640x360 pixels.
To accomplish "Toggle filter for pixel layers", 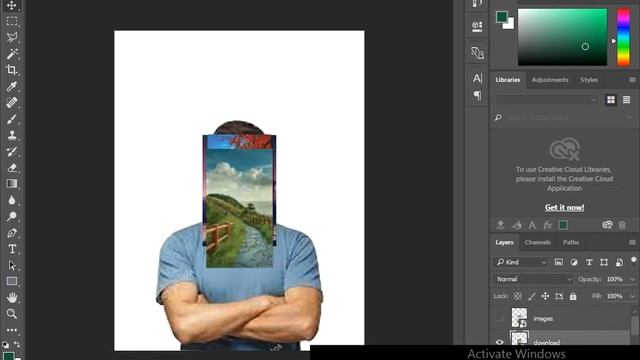I will coord(558,262).
